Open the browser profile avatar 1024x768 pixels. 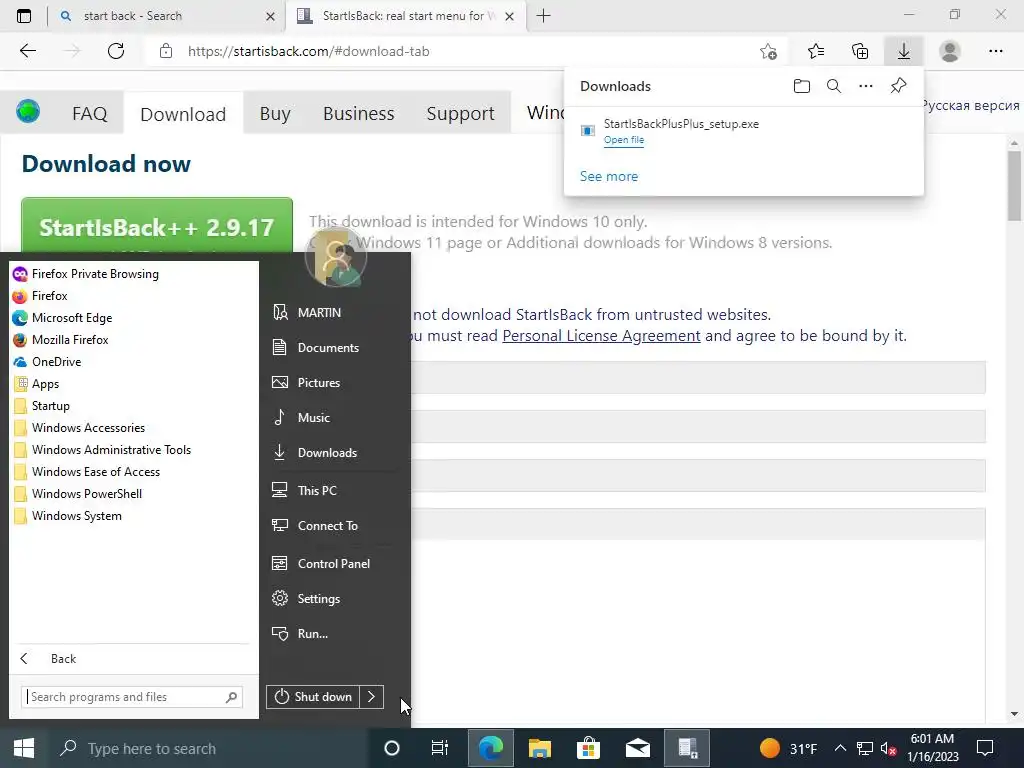950,51
